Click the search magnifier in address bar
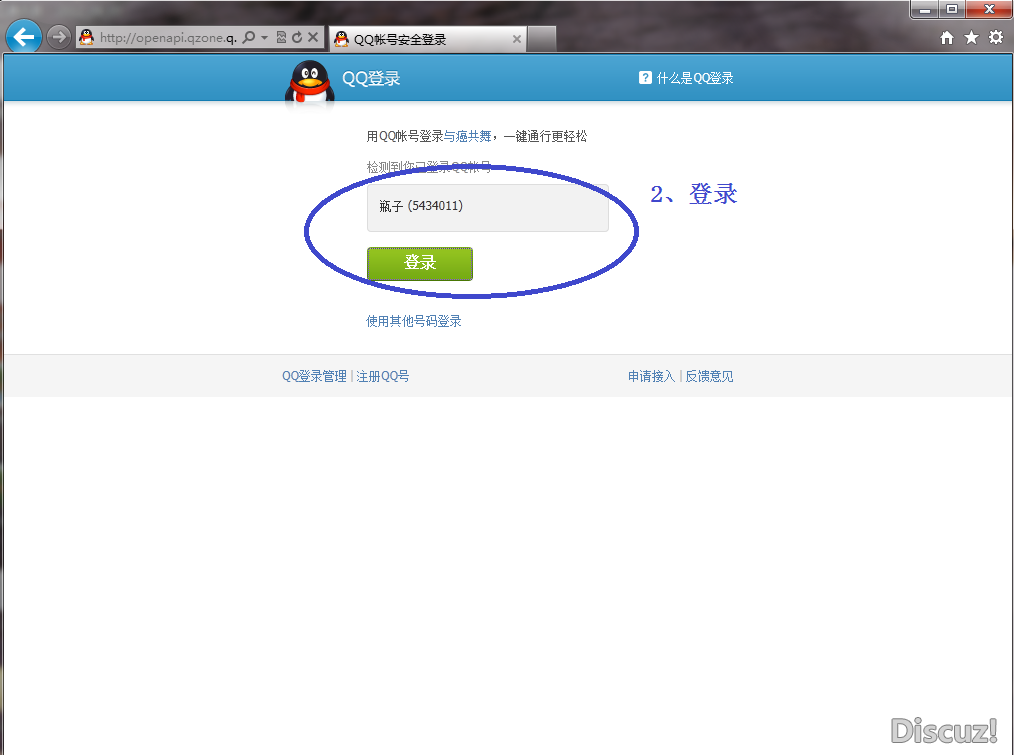This screenshot has height=755, width=1014. (x=249, y=38)
